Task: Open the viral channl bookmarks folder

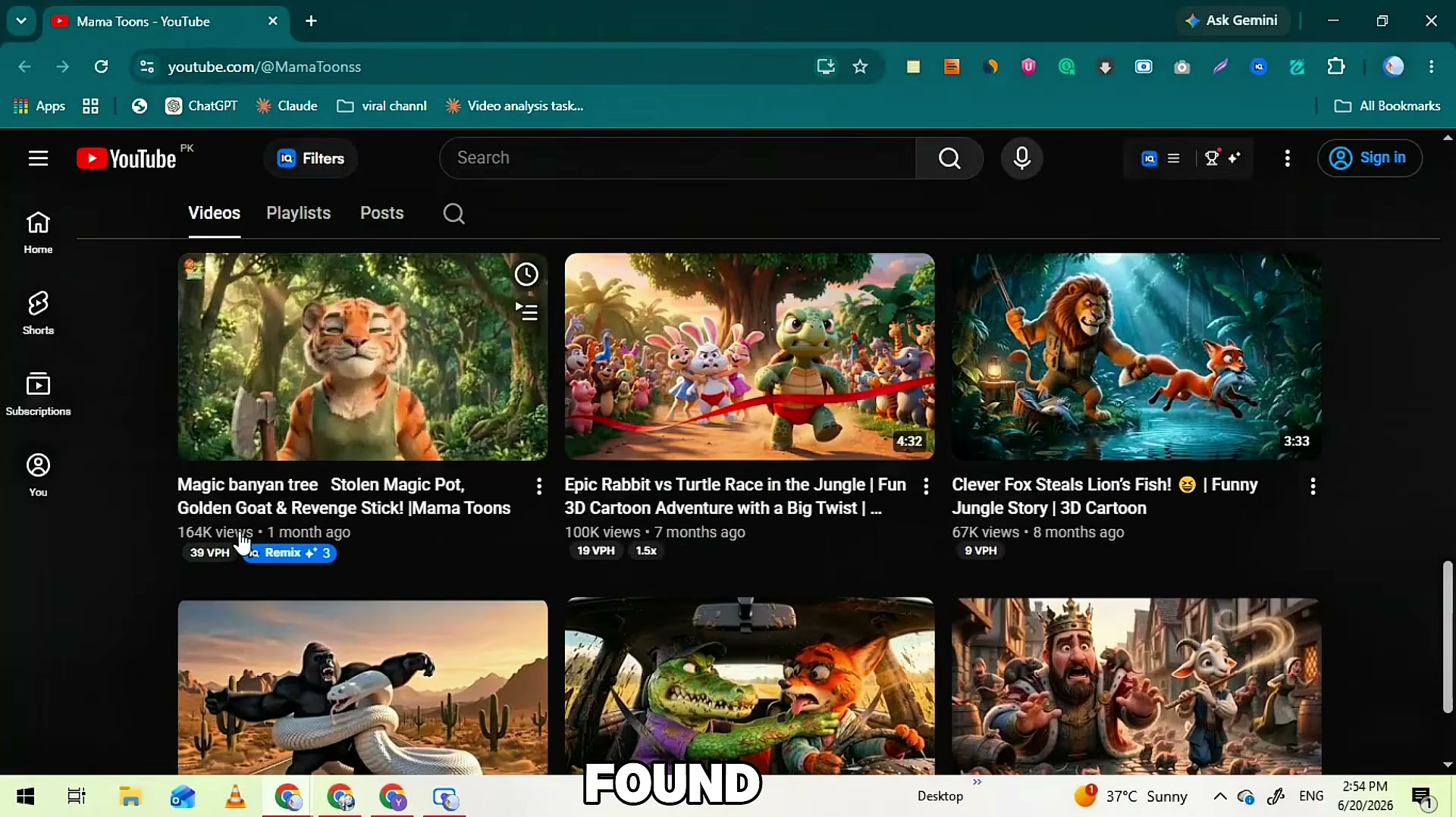Action: coord(382,106)
